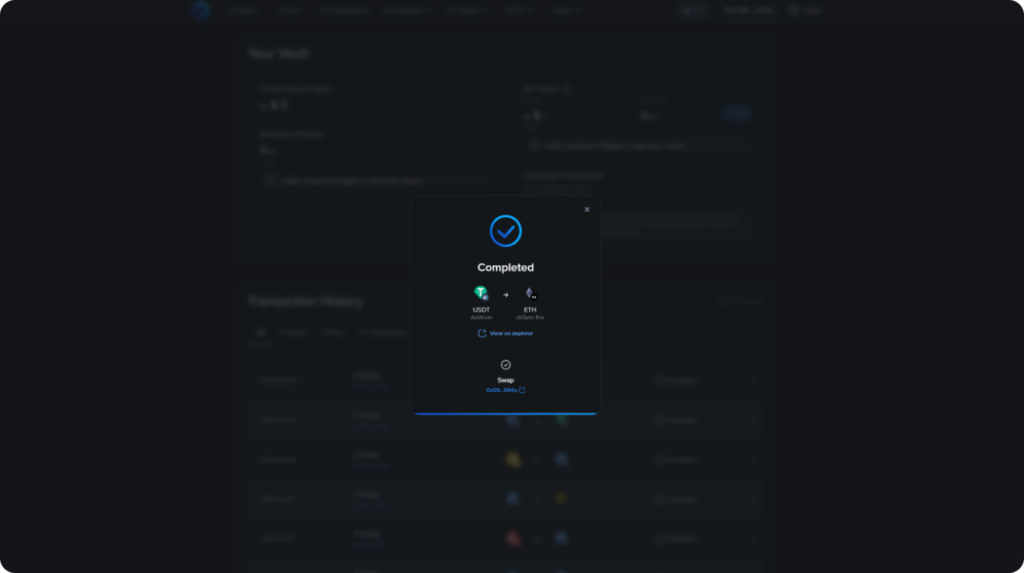Close the Completed swap dialog

586,210
